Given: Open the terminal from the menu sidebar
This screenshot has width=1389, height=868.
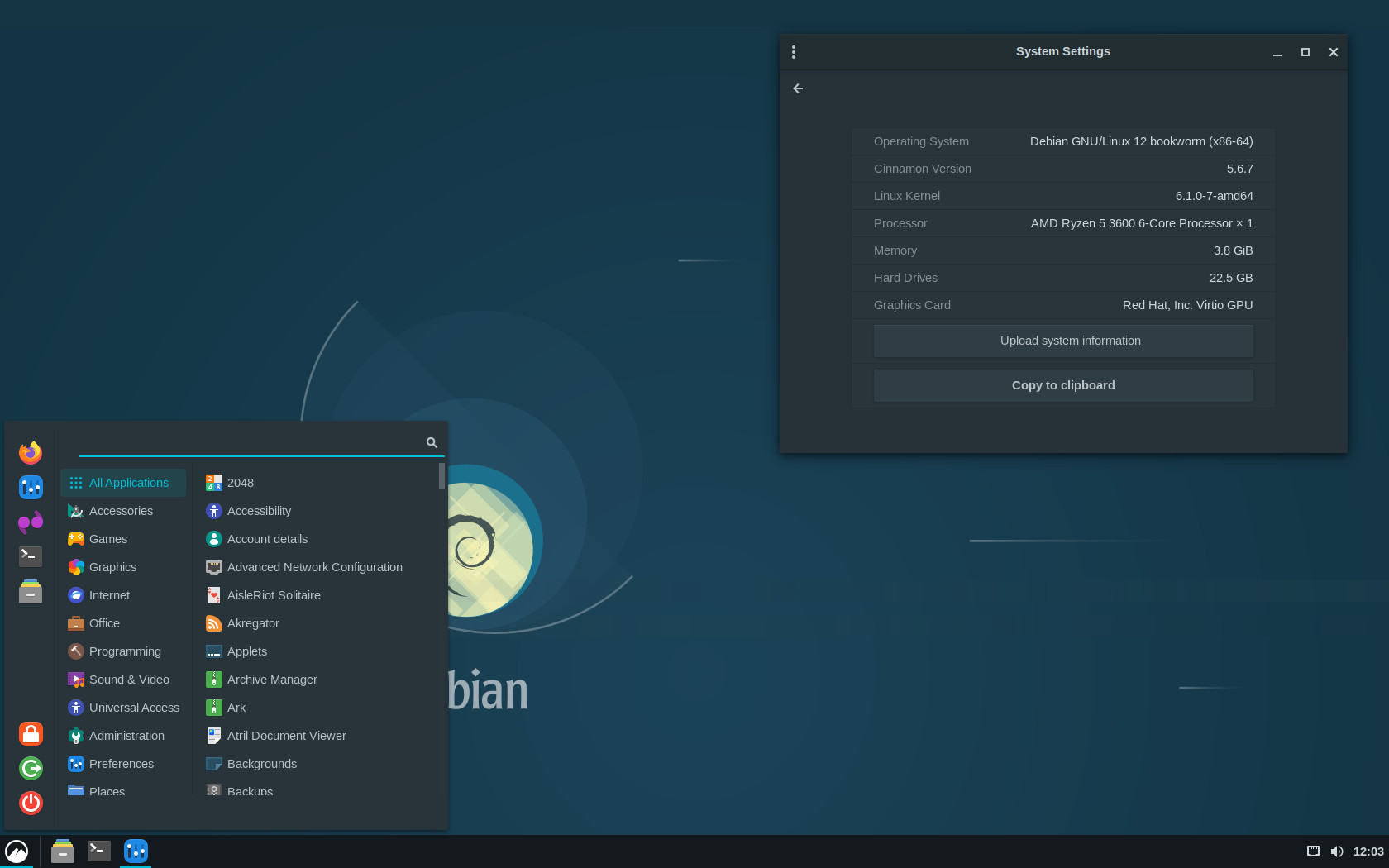Looking at the screenshot, I should pyautogui.click(x=31, y=556).
